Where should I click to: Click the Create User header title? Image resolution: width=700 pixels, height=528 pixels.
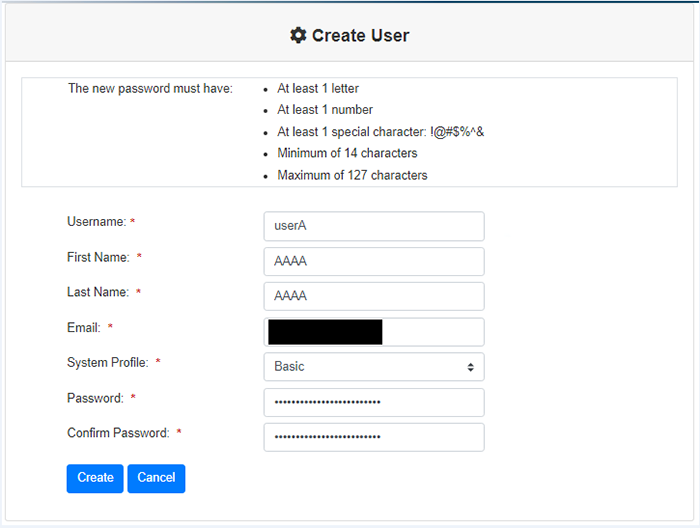pyautogui.click(x=360, y=35)
